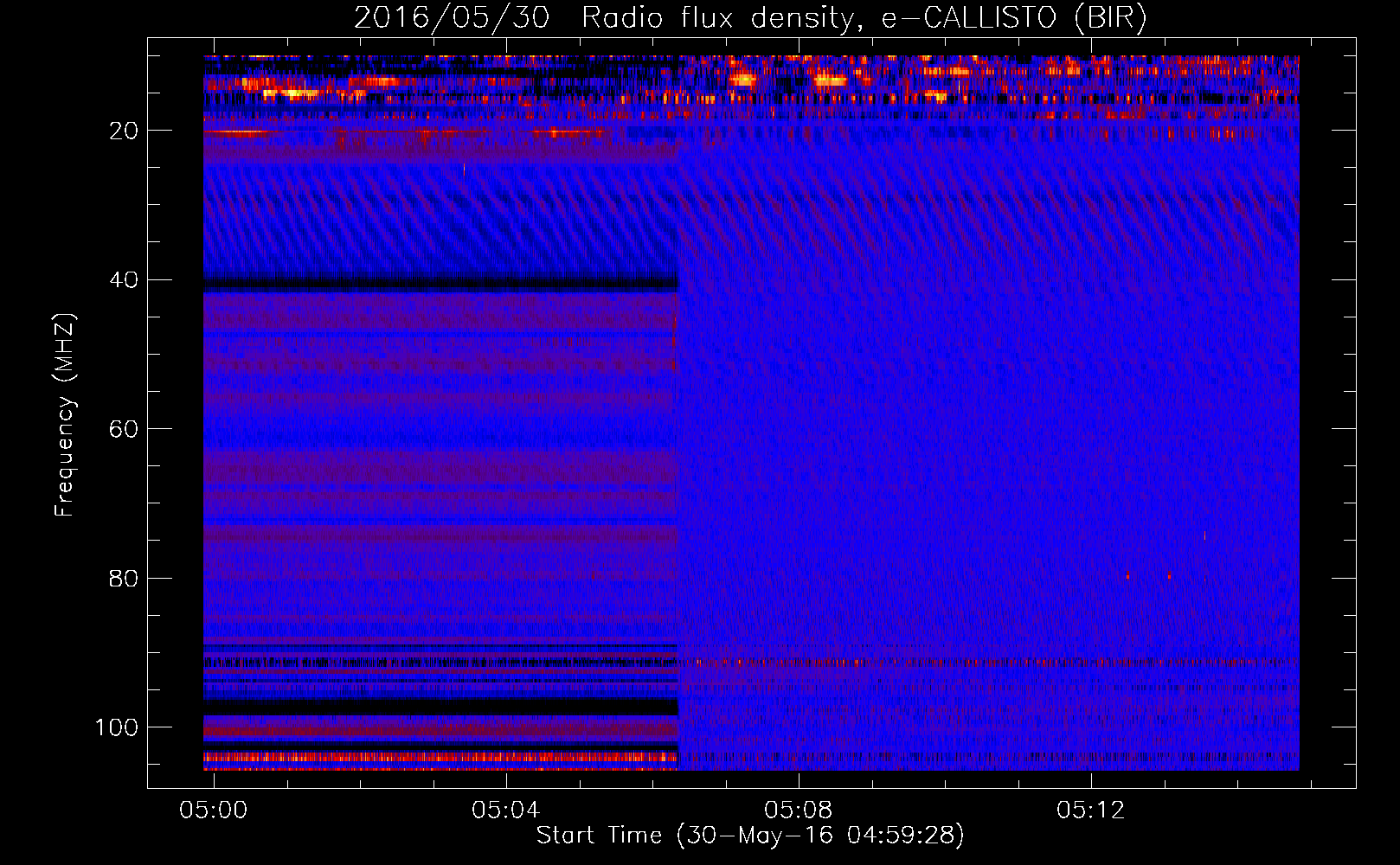1400x865 pixels.
Task: Click the 05:08 time tick label
Action: pos(798,811)
